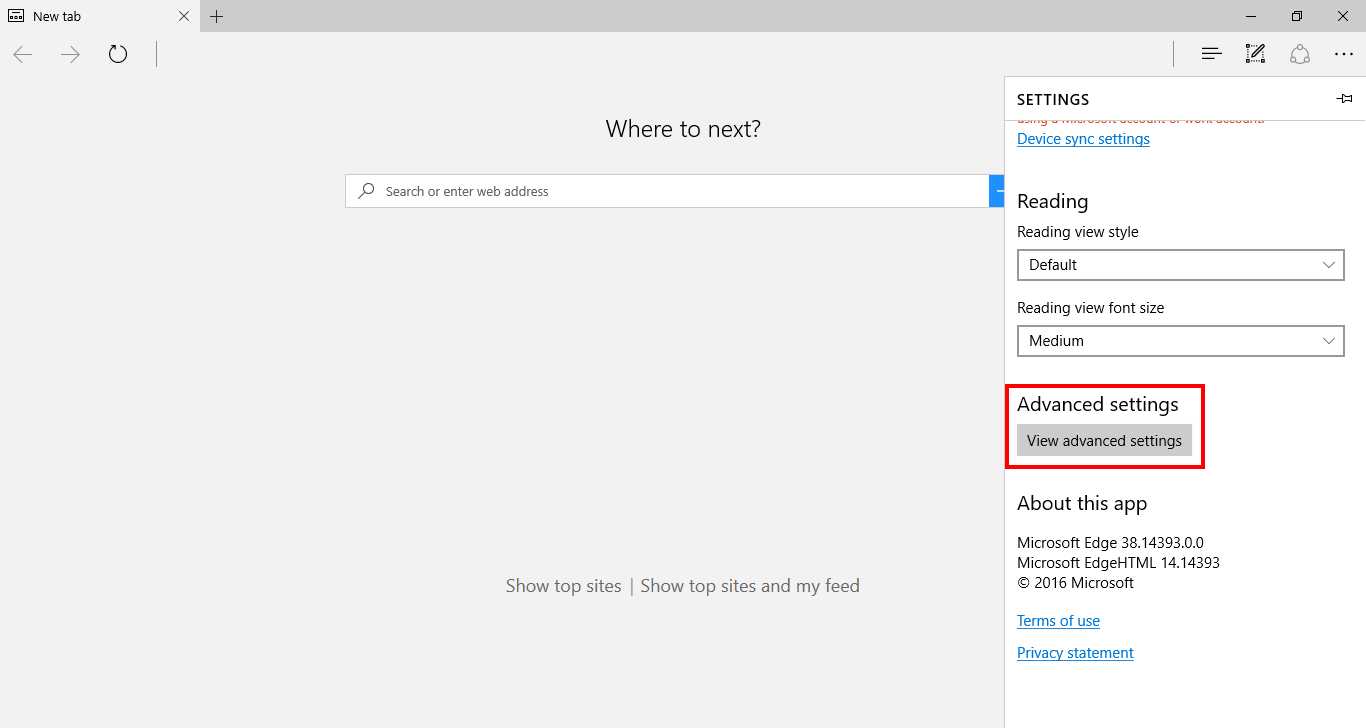Click View advanced settings button

click(1104, 440)
